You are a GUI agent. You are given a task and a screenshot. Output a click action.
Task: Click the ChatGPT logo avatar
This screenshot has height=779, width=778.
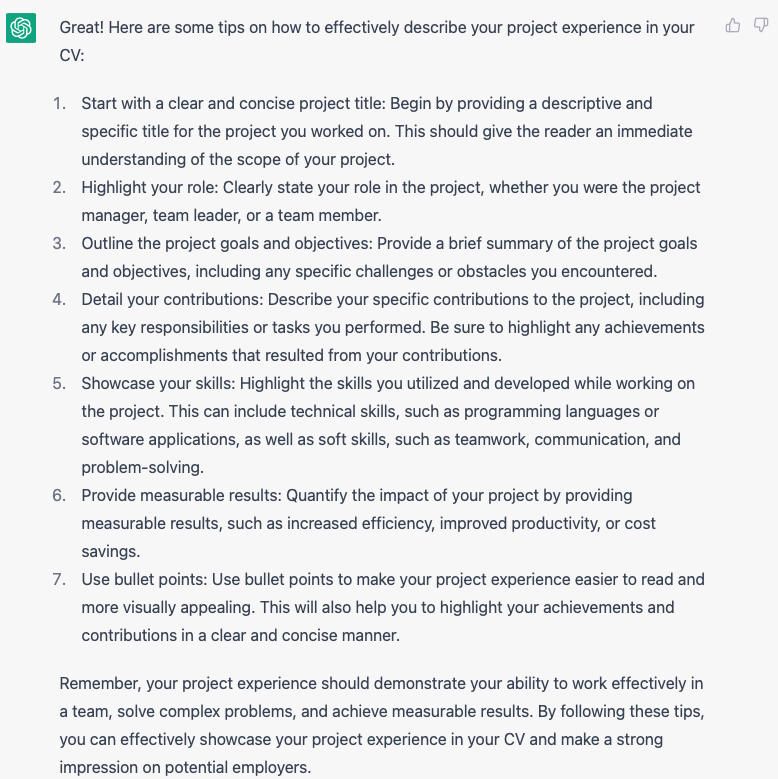point(21,28)
